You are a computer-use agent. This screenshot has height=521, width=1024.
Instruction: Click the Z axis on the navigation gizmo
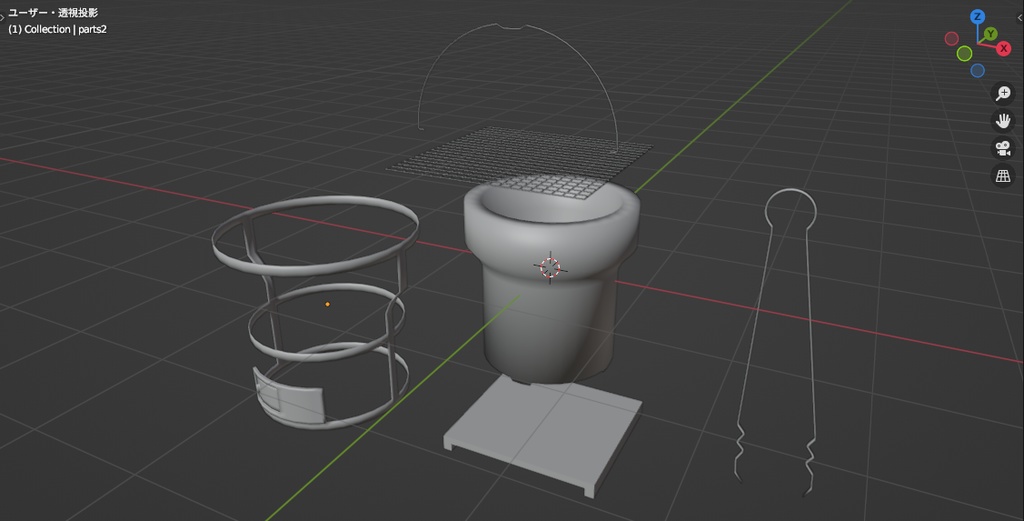point(977,17)
